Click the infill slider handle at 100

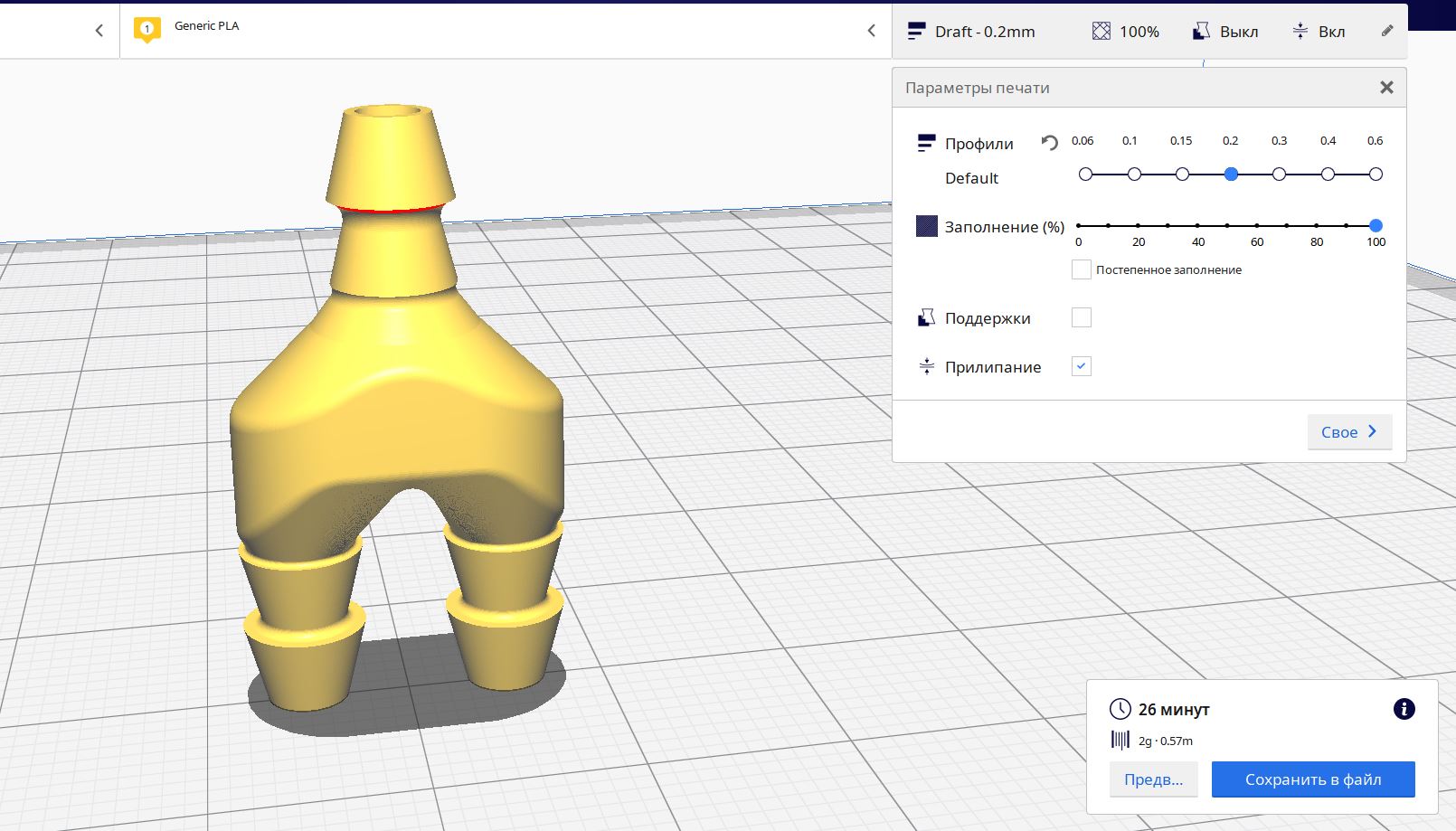(1376, 225)
